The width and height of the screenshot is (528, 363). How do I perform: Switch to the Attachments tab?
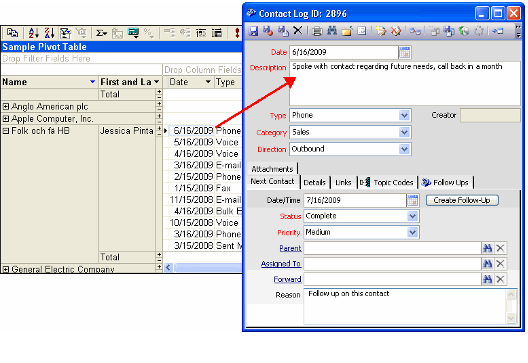pyautogui.click(x=272, y=169)
